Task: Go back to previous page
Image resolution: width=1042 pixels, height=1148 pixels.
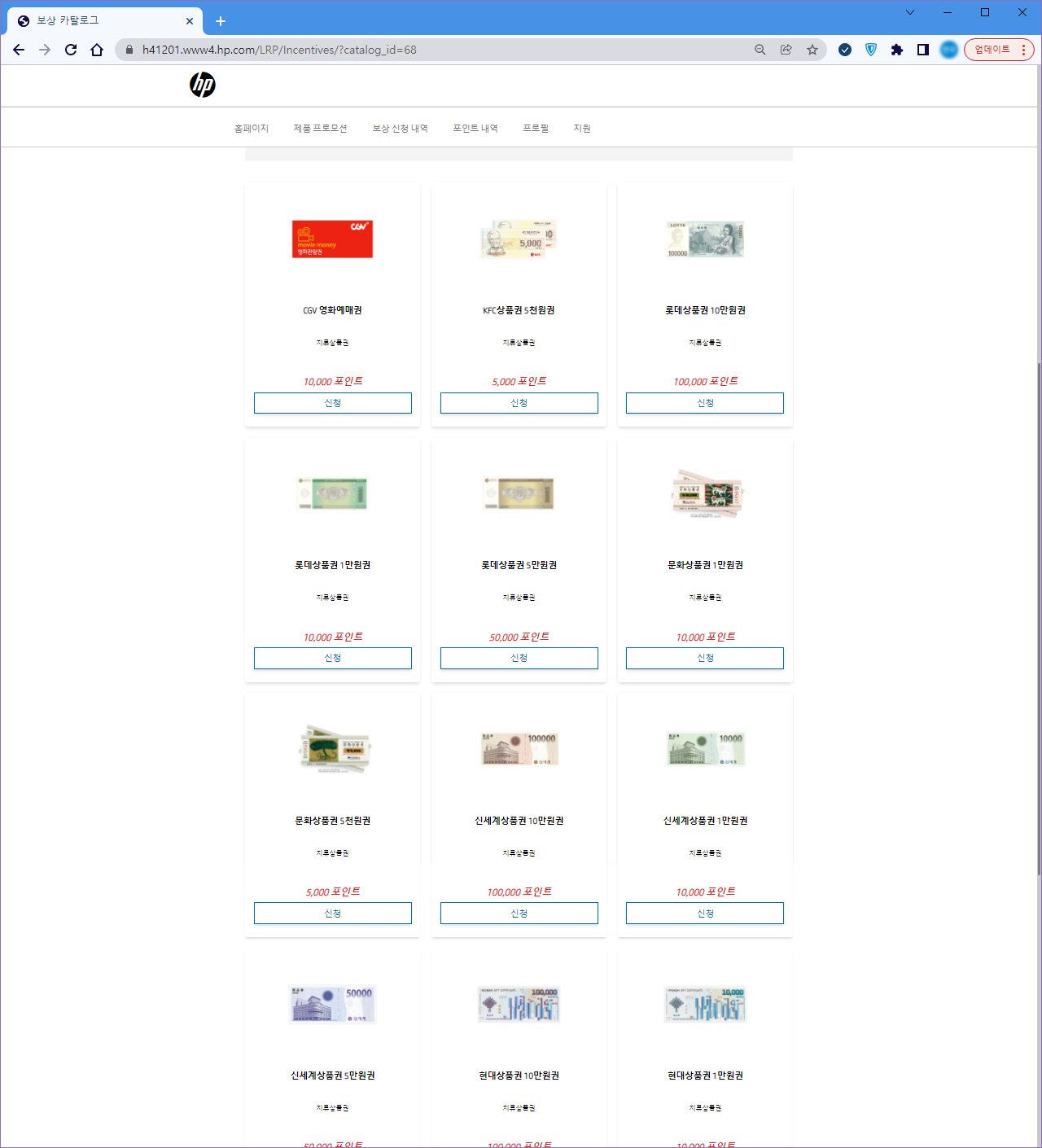Action: pyautogui.click(x=19, y=50)
